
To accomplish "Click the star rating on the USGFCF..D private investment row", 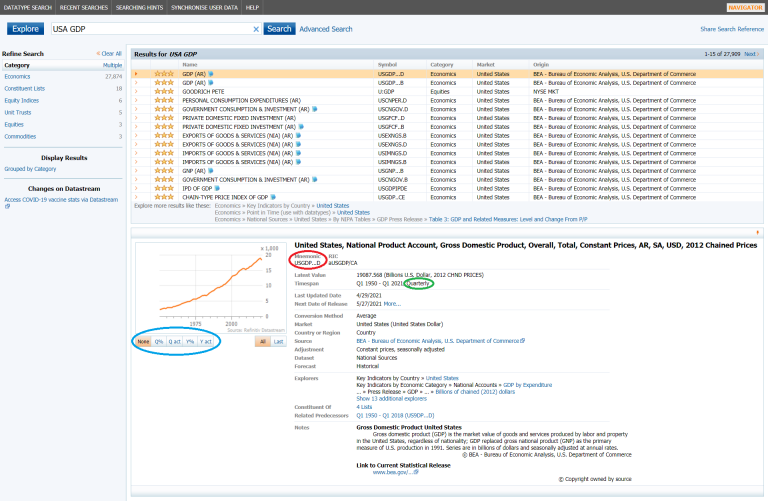I will pos(164,118).
